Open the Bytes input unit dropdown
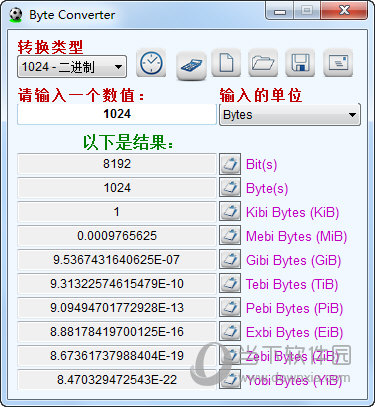Image resolution: width=375 pixels, height=407 pixels. click(x=290, y=115)
